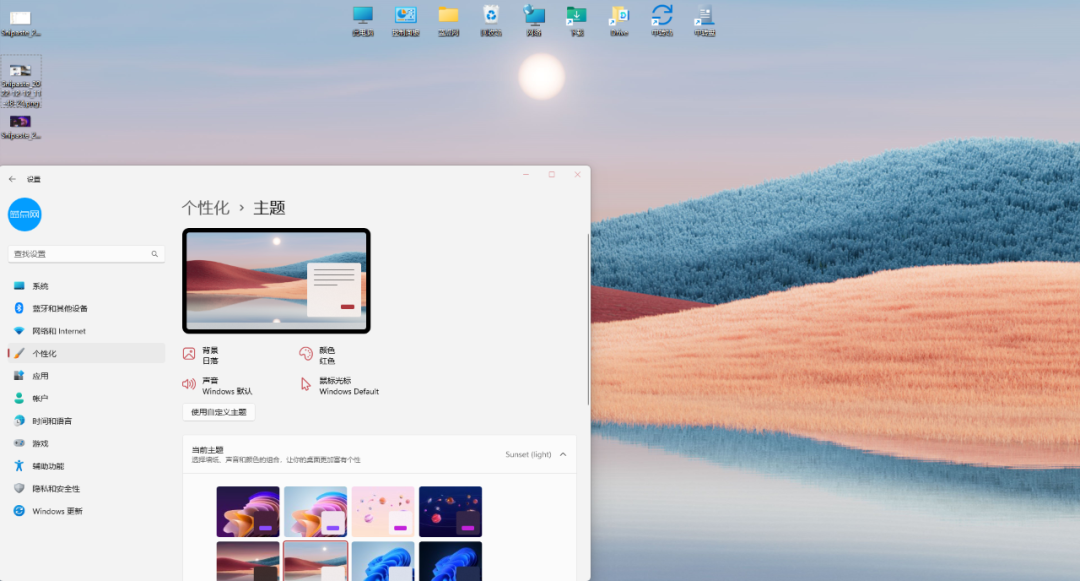This screenshot has height=581, width=1080.
Task: Focus the 查找设置 search field
Action: tap(86, 254)
